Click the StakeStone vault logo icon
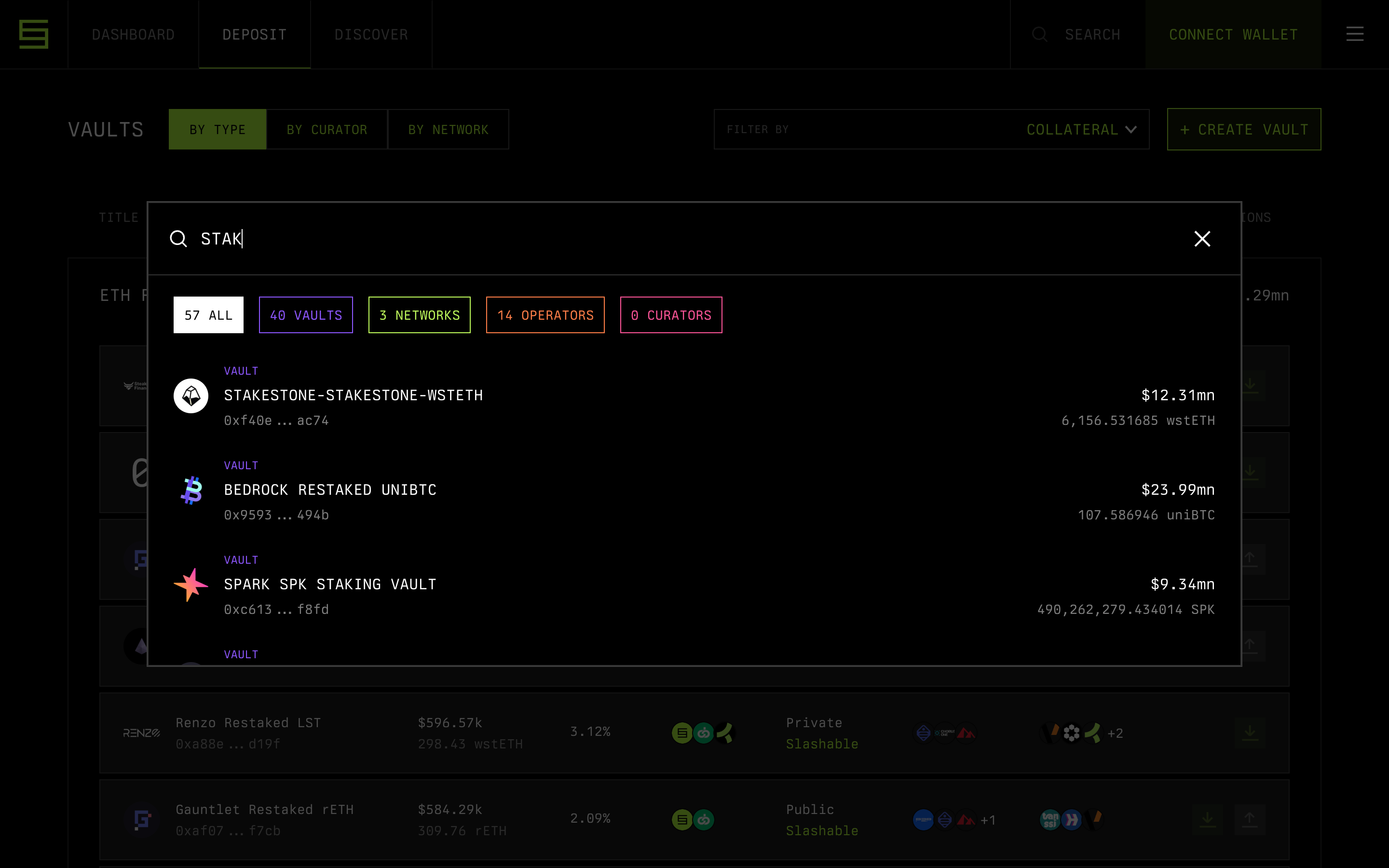The width and height of the screenshot is (1389, 868). [191, 395]
